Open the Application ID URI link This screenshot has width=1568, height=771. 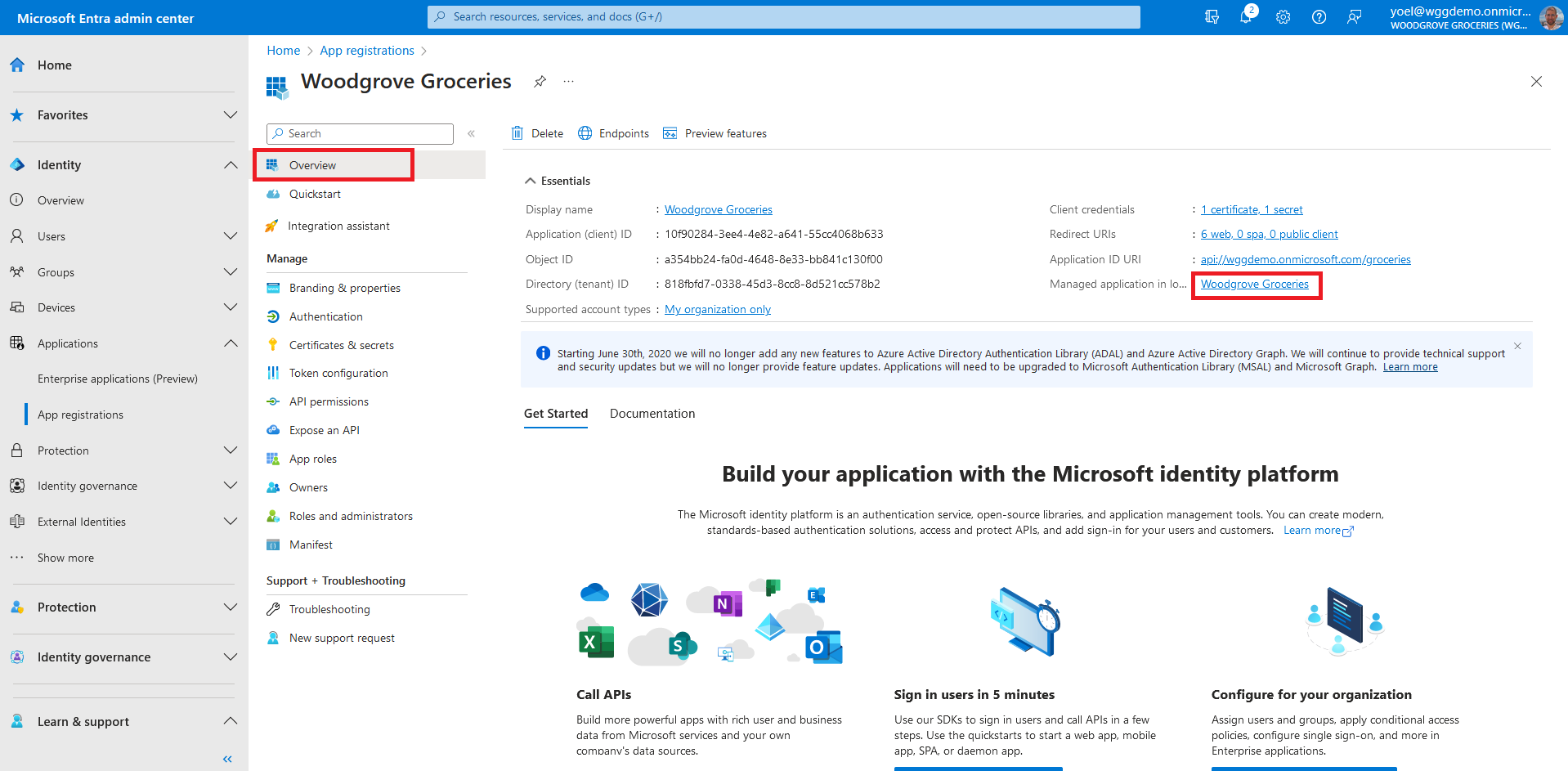pyautogui.click(x=1305, y=259)
